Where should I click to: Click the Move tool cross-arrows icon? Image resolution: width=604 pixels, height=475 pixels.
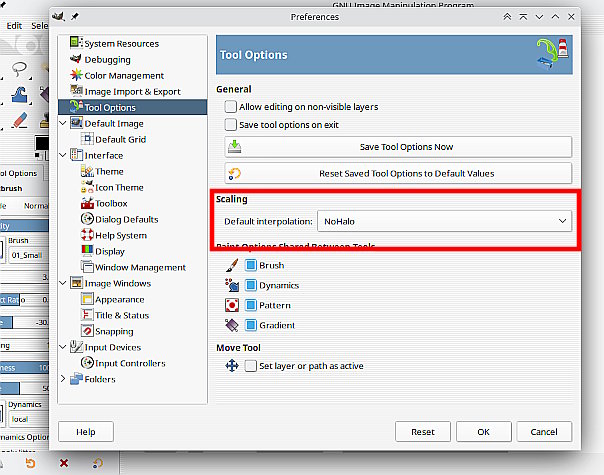click(x=232, y=366)
